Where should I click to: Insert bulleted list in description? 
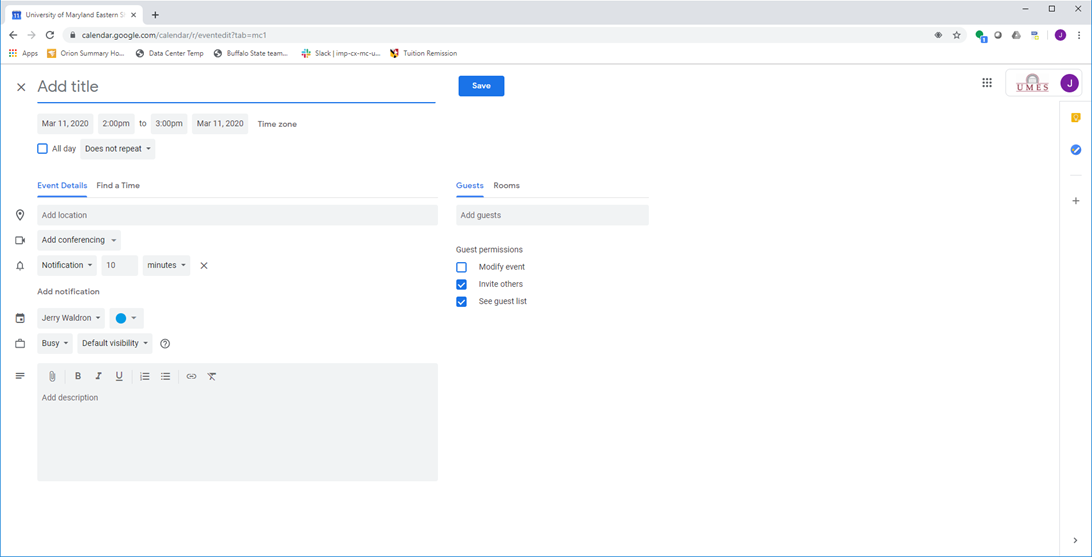pyautogui.click(x=166, y=376)
